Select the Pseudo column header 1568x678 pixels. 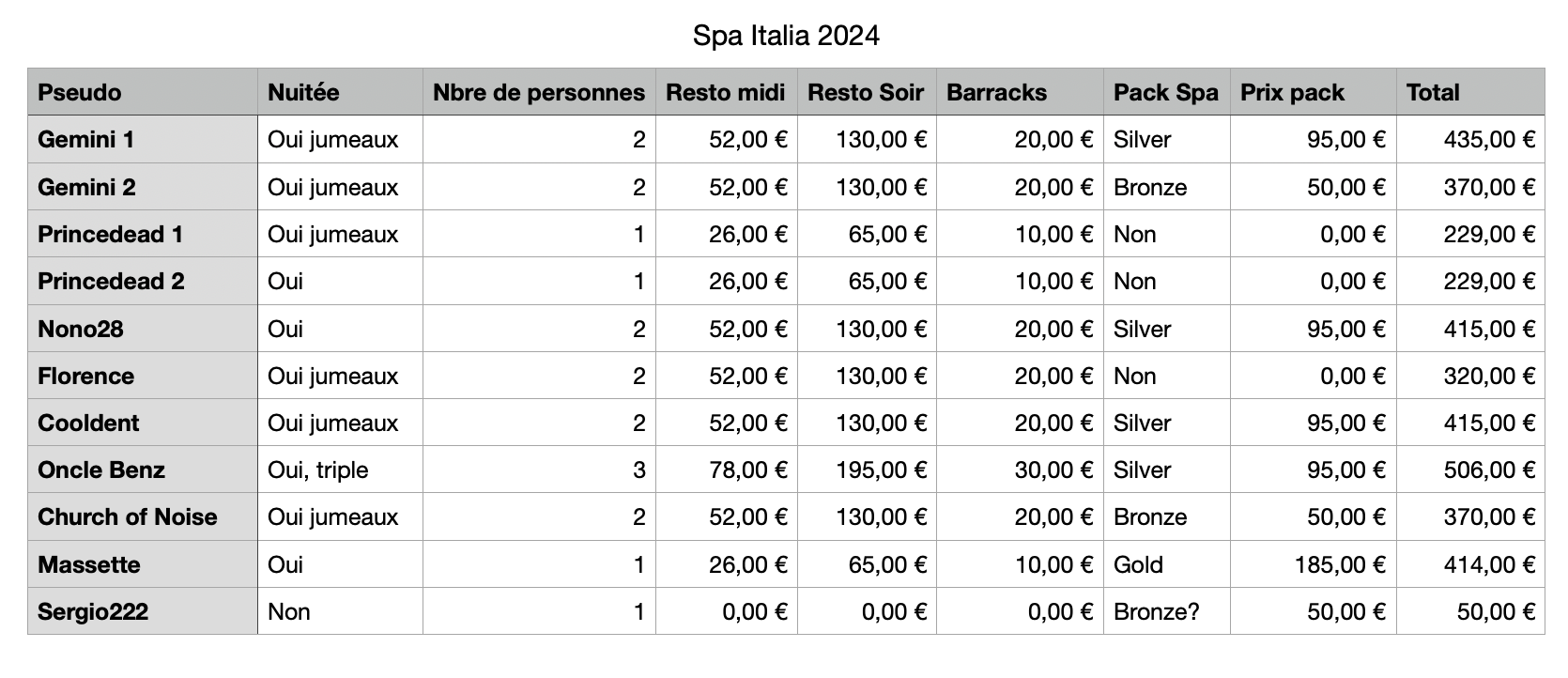pos(80,92)
